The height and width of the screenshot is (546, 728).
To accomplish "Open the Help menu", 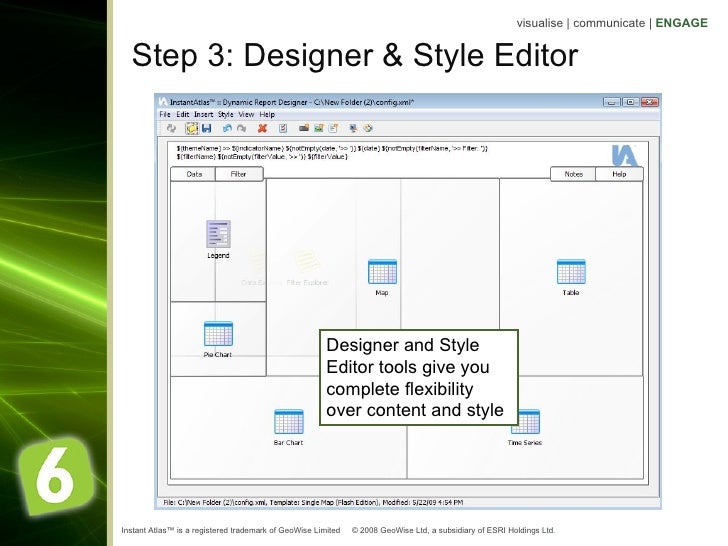I will coord(267,114).
